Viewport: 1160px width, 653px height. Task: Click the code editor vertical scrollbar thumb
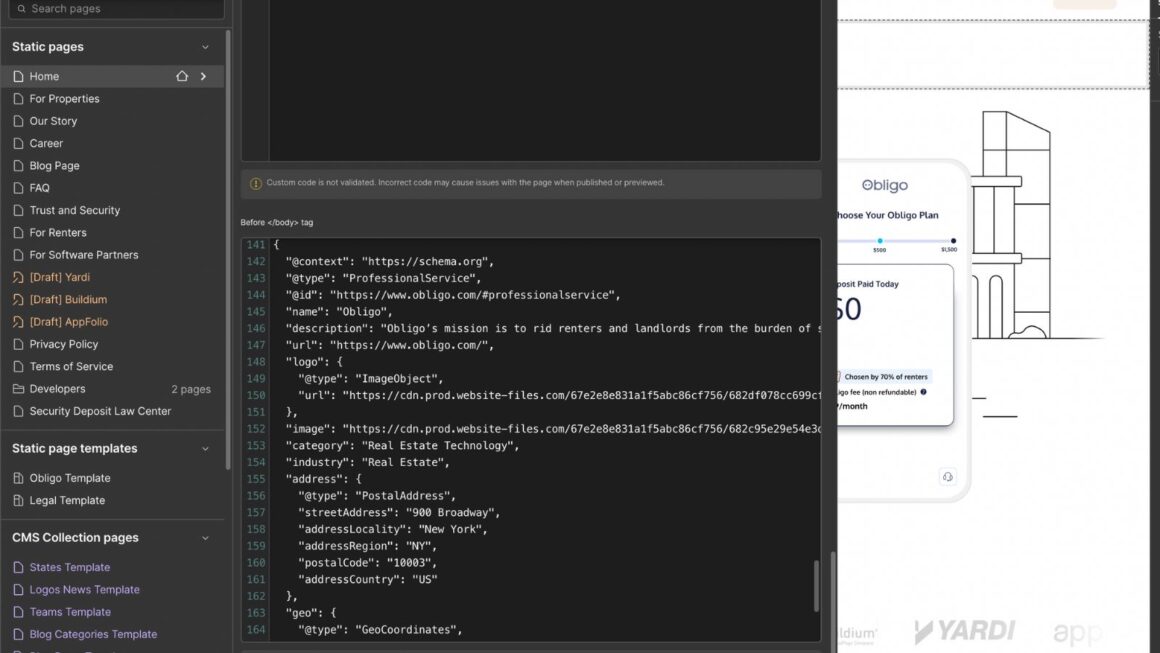click(x=817, y=586)
